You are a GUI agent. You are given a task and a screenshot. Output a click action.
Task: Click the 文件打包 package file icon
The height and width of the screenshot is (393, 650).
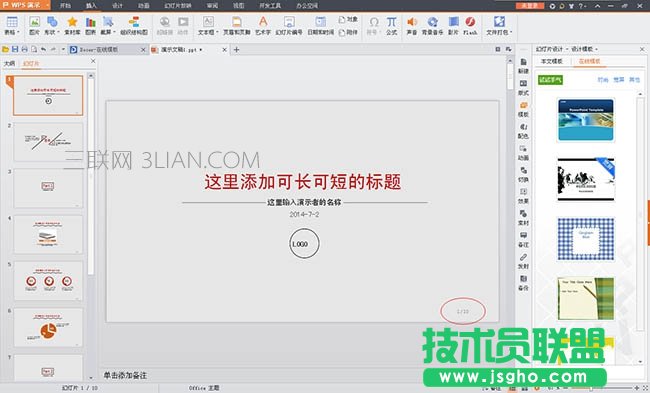[499, 22]
